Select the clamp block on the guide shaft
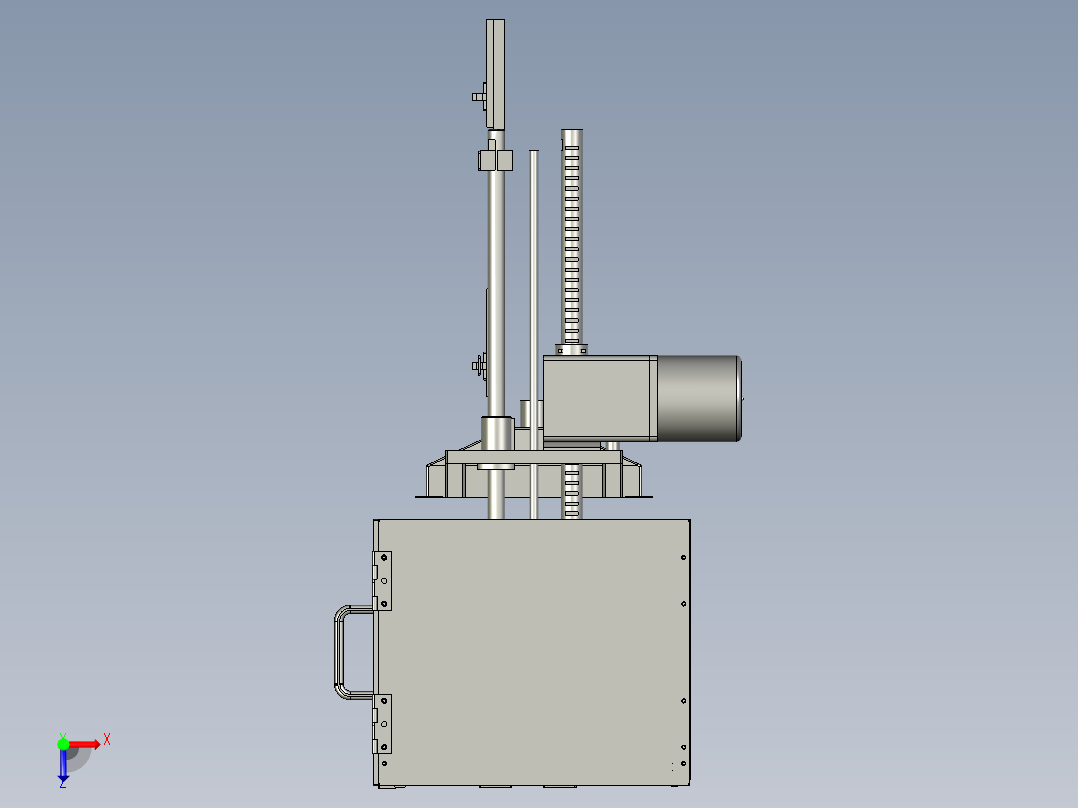Viewport: 1078px width, 808px height. [495, 160]
